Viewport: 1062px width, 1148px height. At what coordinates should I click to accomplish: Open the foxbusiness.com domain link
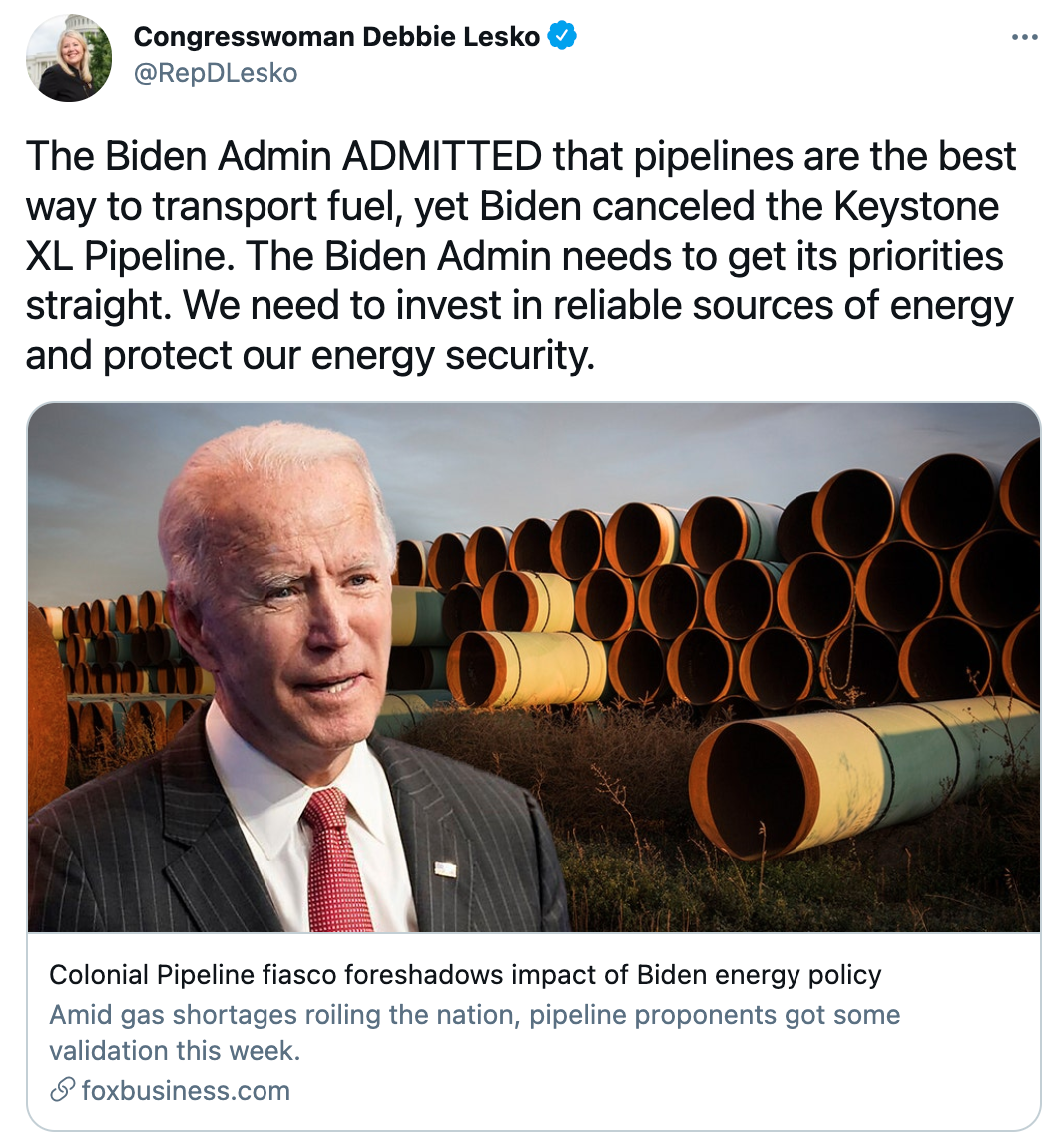pos(186,1090)
